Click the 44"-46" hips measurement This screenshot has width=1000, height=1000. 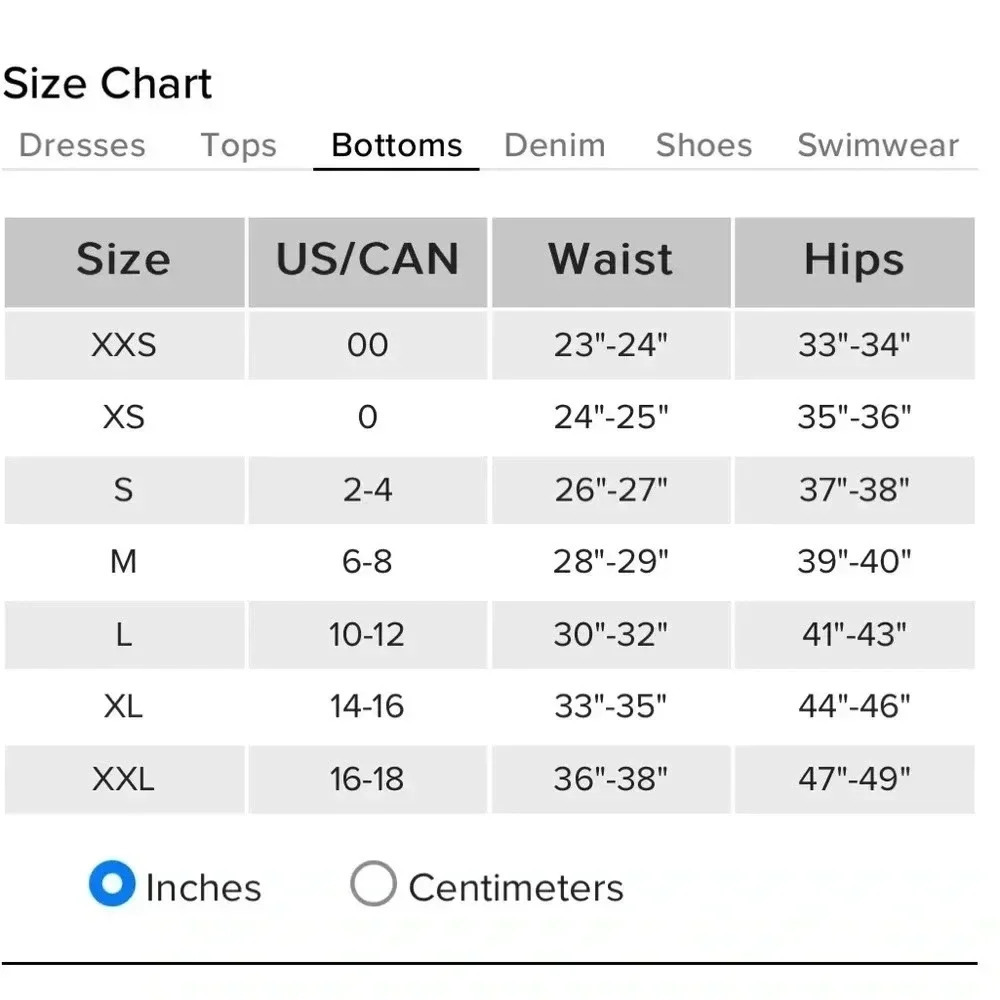(x=854, y=707)
